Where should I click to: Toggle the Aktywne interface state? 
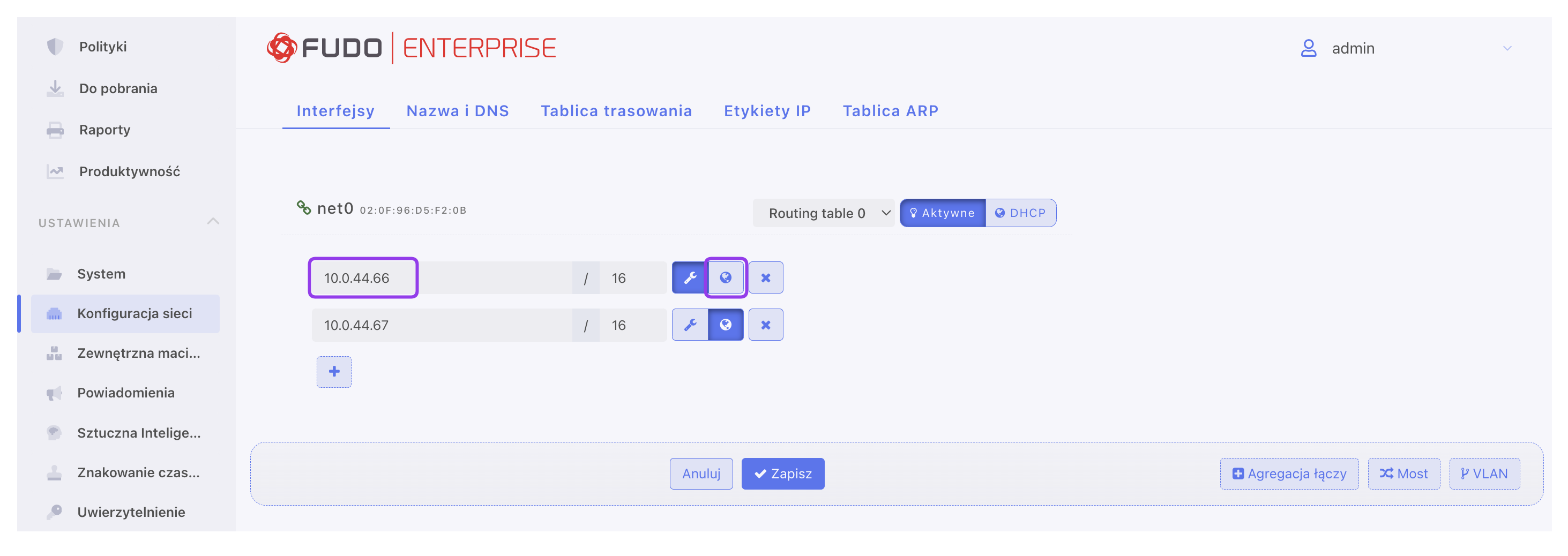[x=942, y=213]
